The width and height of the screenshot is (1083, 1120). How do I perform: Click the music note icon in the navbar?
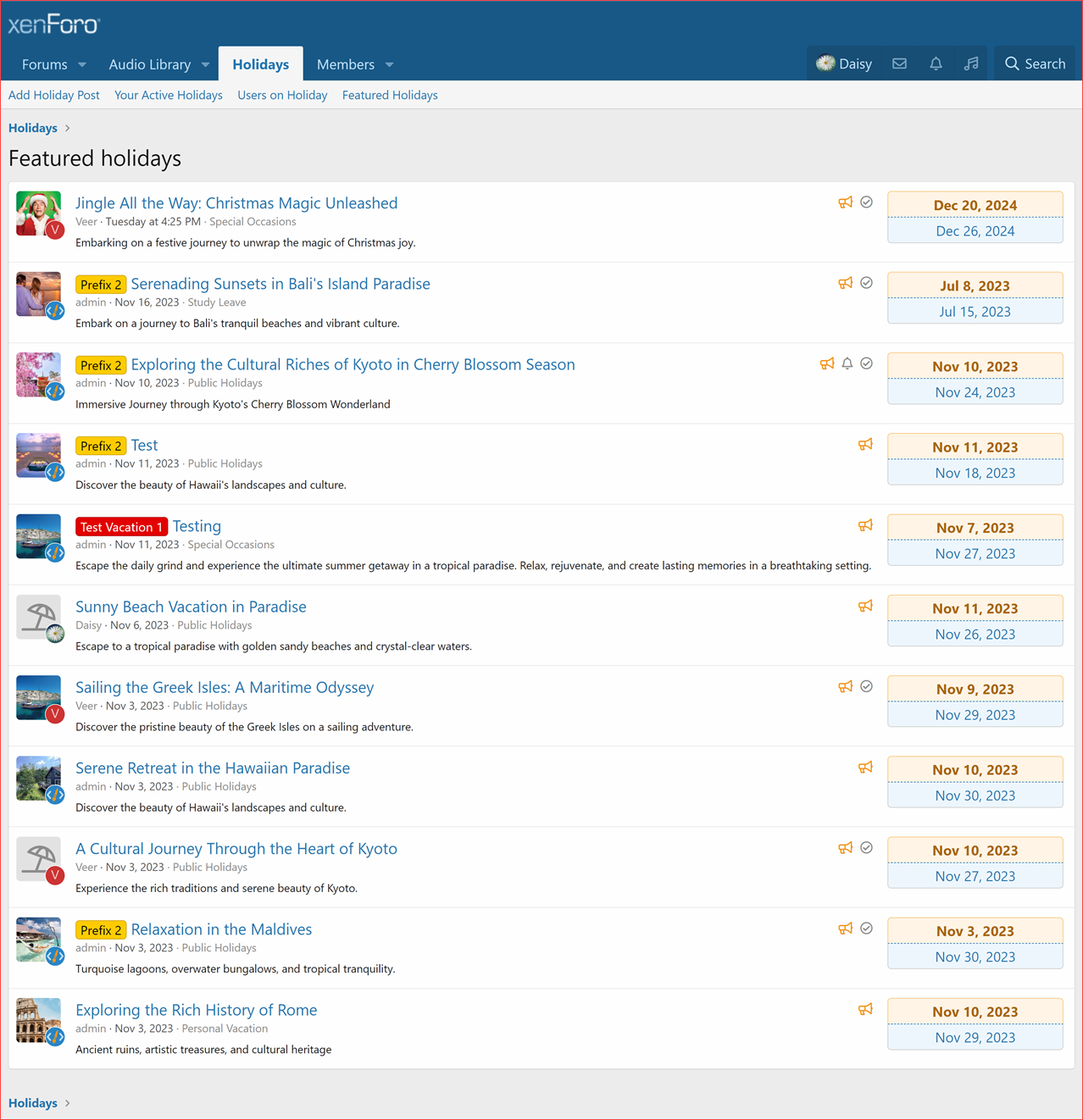pyautogui.click(x=970, y=63)
